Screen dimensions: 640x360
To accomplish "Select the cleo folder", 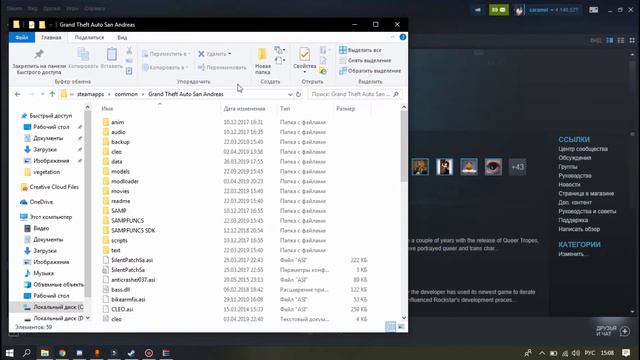I will [x=116, y=152].
